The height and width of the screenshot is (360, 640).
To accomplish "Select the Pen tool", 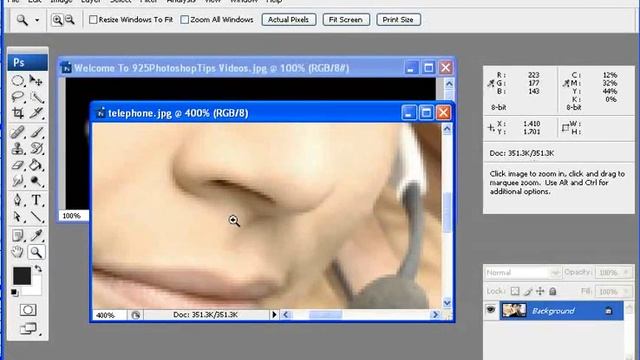I will [18, 200].
